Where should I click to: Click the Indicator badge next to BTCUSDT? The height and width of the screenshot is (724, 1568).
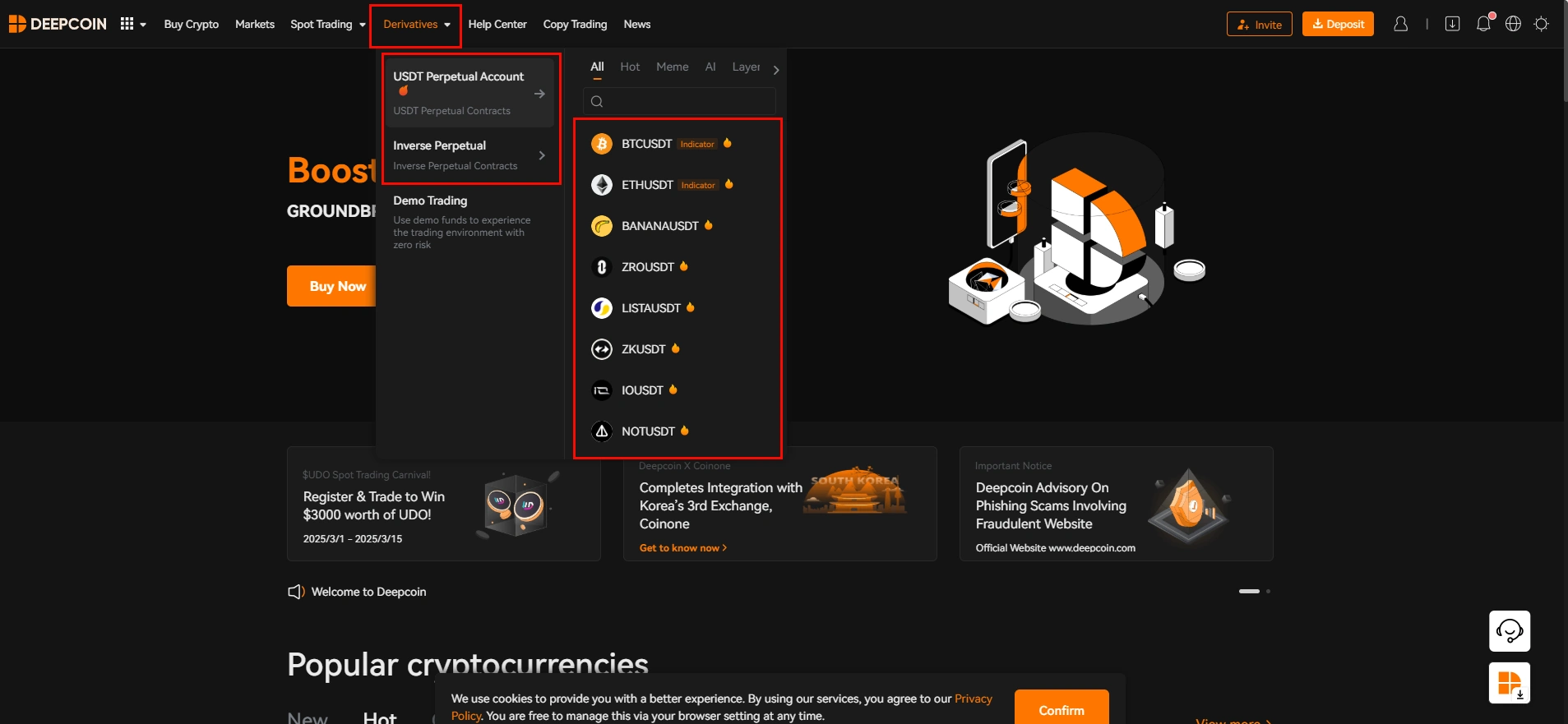click(697, 144)
